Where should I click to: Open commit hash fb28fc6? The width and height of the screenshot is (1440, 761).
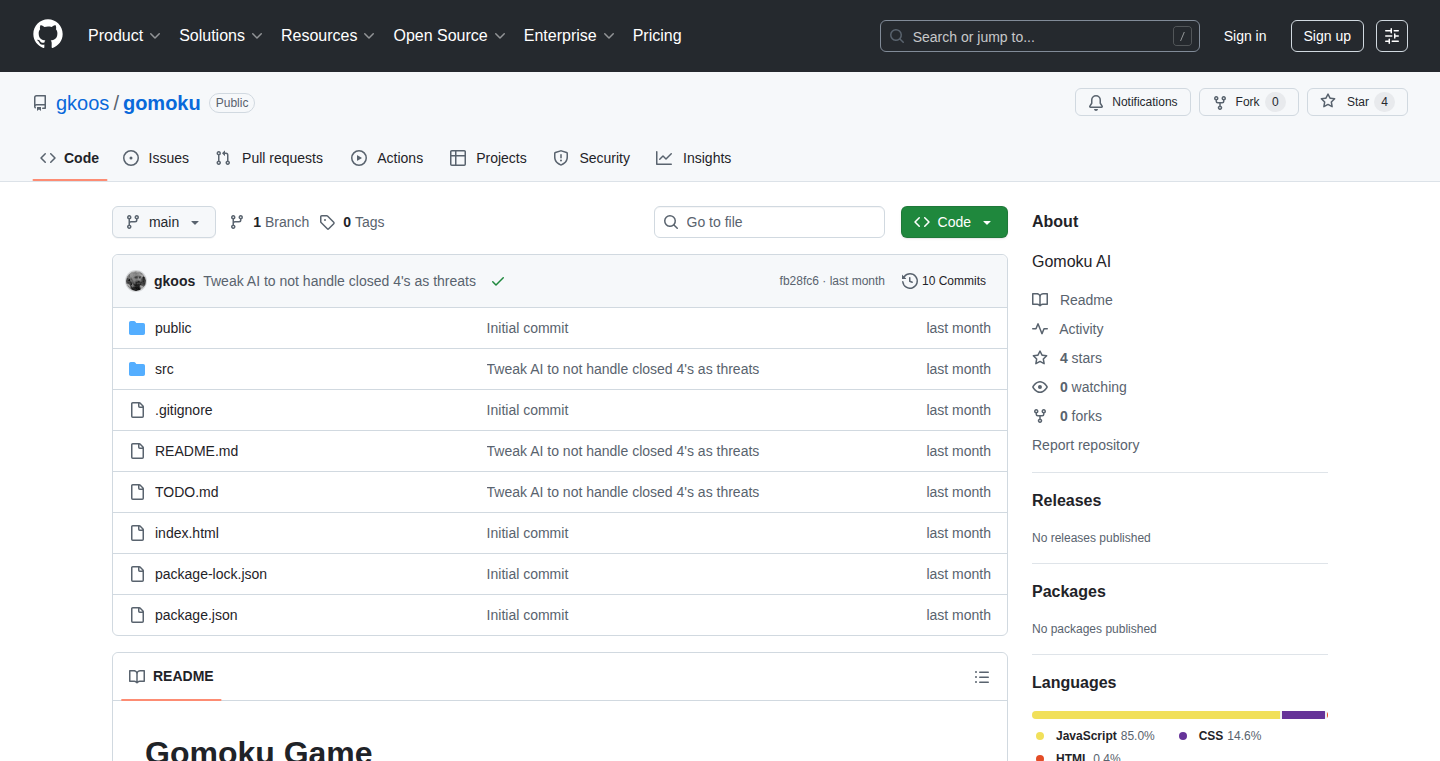tap(799, 281)
